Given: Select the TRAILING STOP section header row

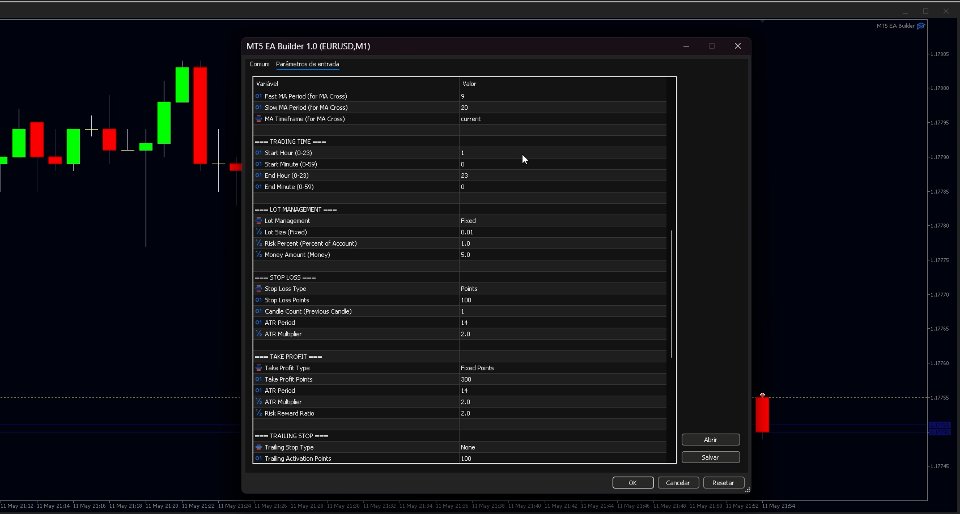Looking at the screenshot, I should [x=460, y=436].
